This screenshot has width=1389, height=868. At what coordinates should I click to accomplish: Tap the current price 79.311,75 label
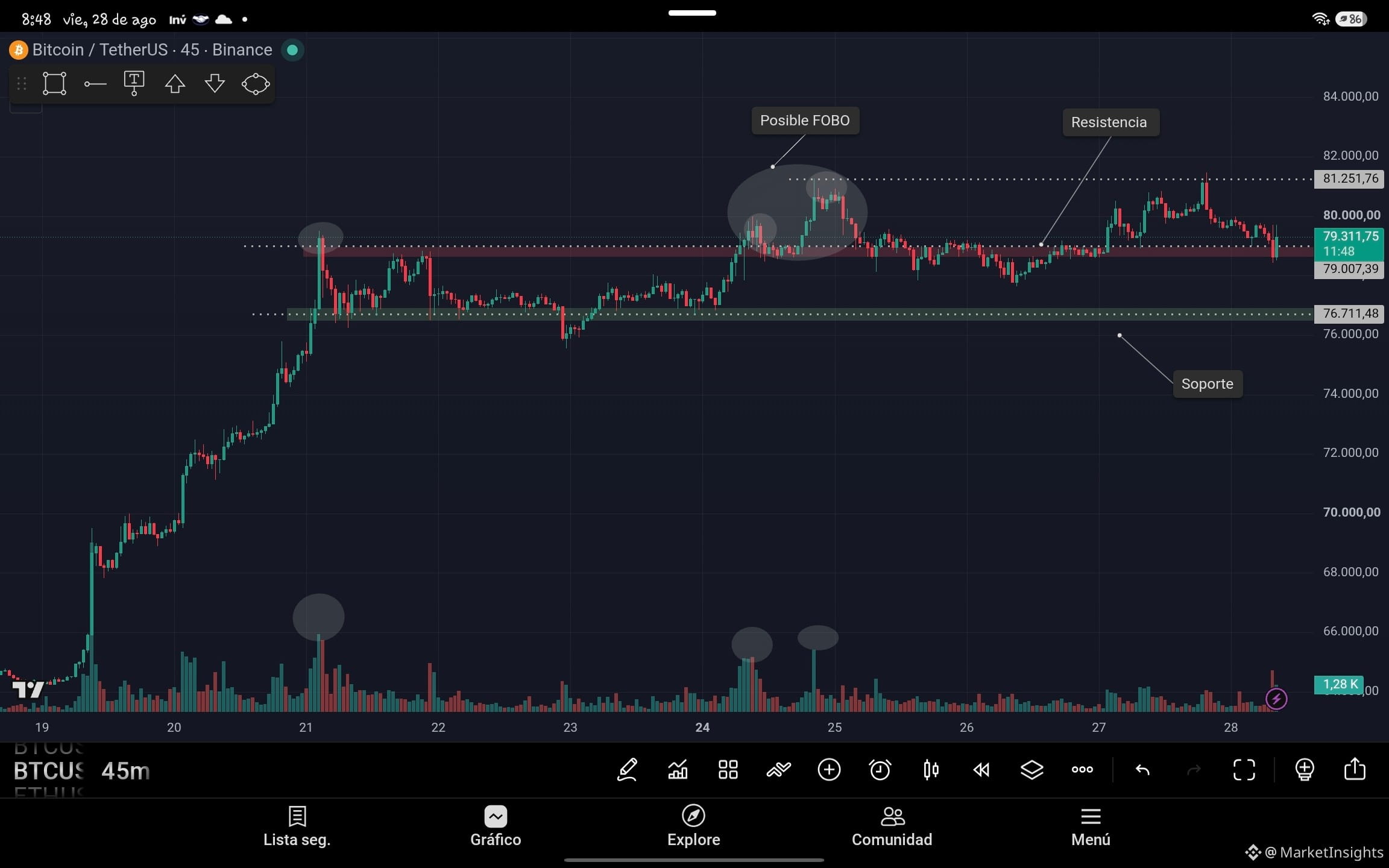pos(1349,244)
